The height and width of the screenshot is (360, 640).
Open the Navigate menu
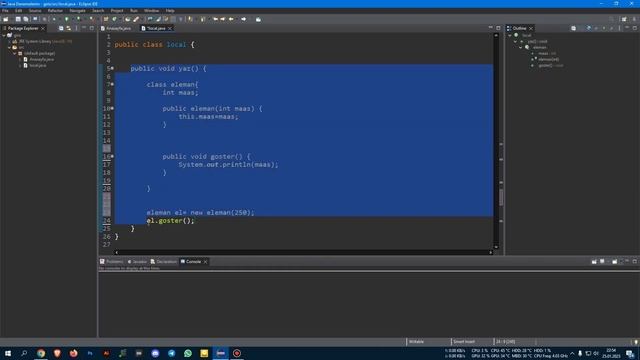point(77,11)
